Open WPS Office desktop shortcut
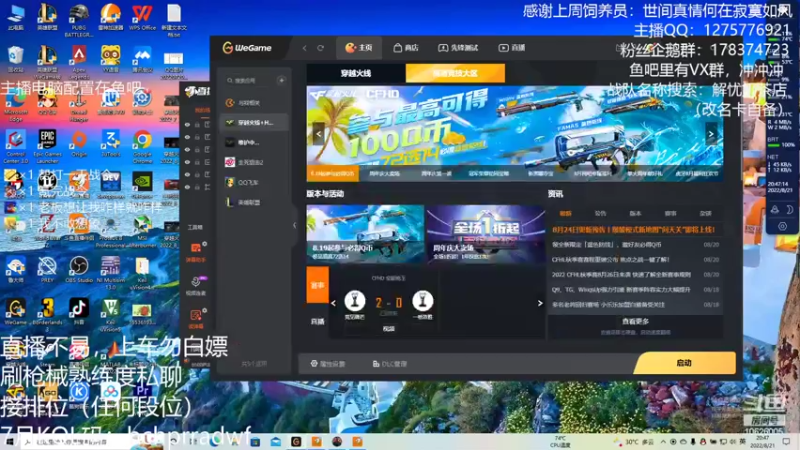This screenshot has width=800, height=450. (142, 17)
